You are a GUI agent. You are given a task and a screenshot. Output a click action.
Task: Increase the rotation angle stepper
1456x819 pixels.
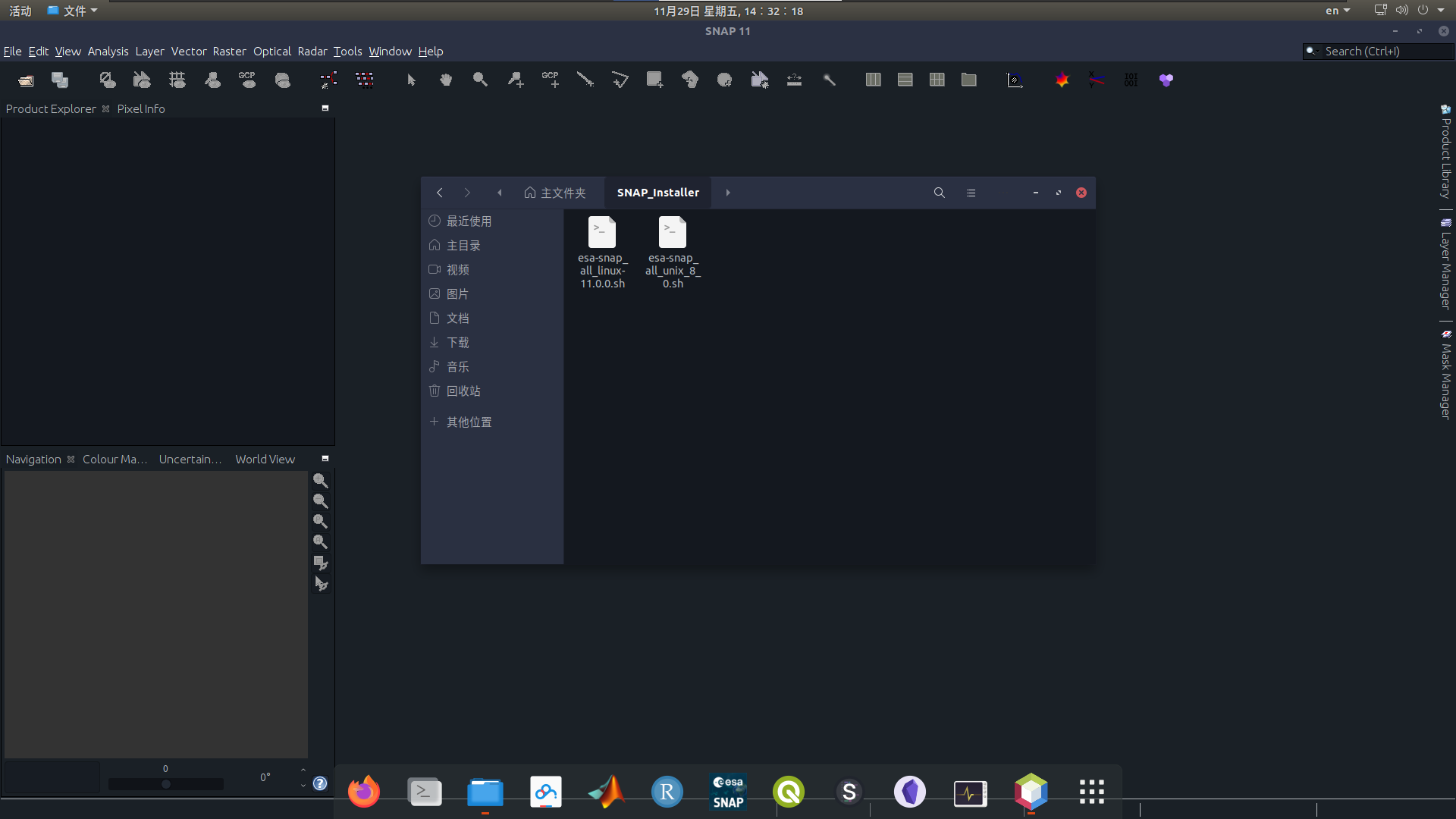303,770
